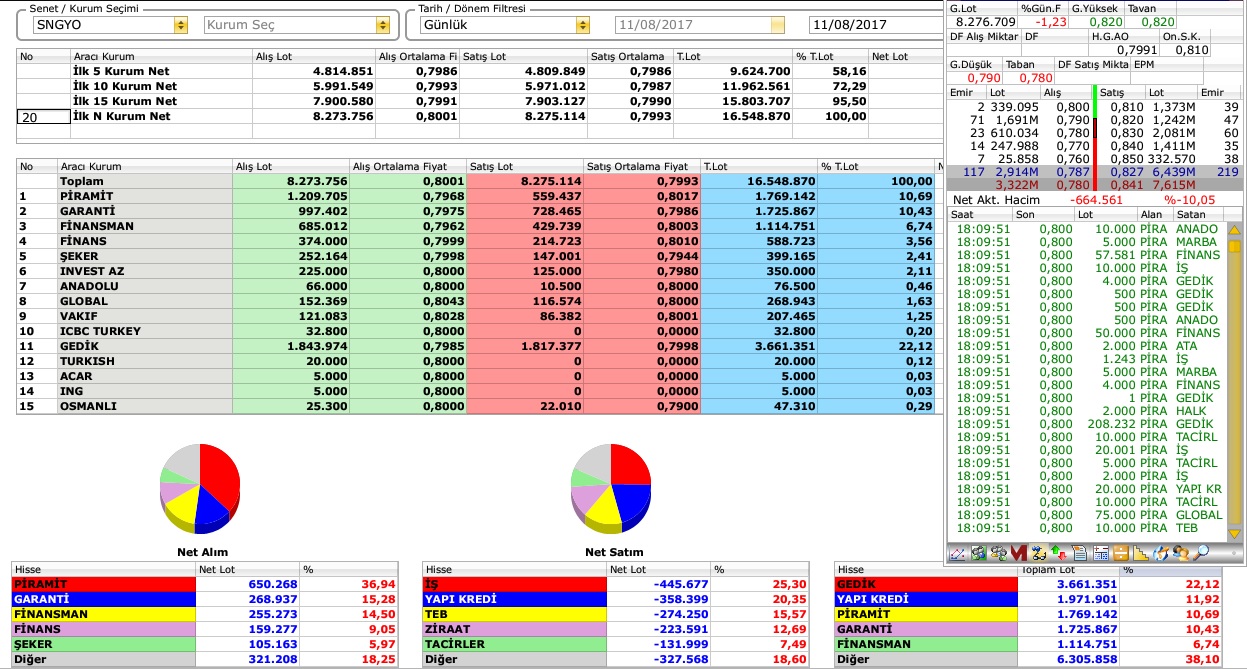This screenshot has width=1247, height=669.
Task: Open the calculator table icon
Action: pyautogui.click(x=1100, y=552)
